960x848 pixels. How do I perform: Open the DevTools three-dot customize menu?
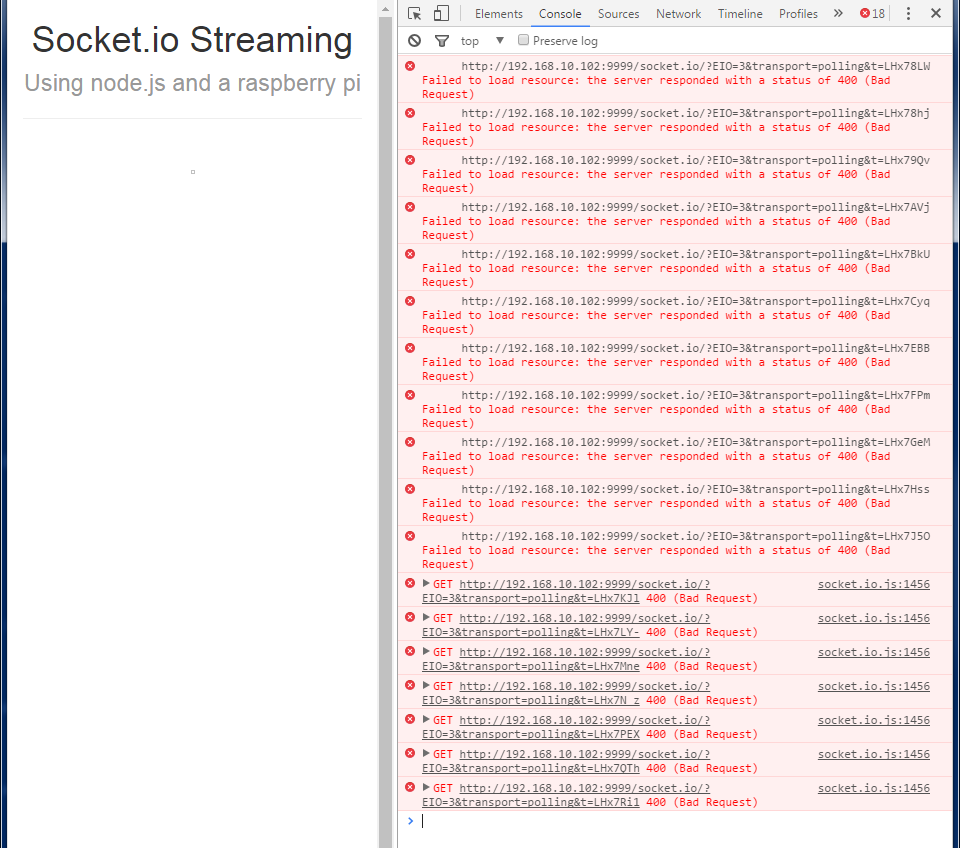[x=908, y=13]
